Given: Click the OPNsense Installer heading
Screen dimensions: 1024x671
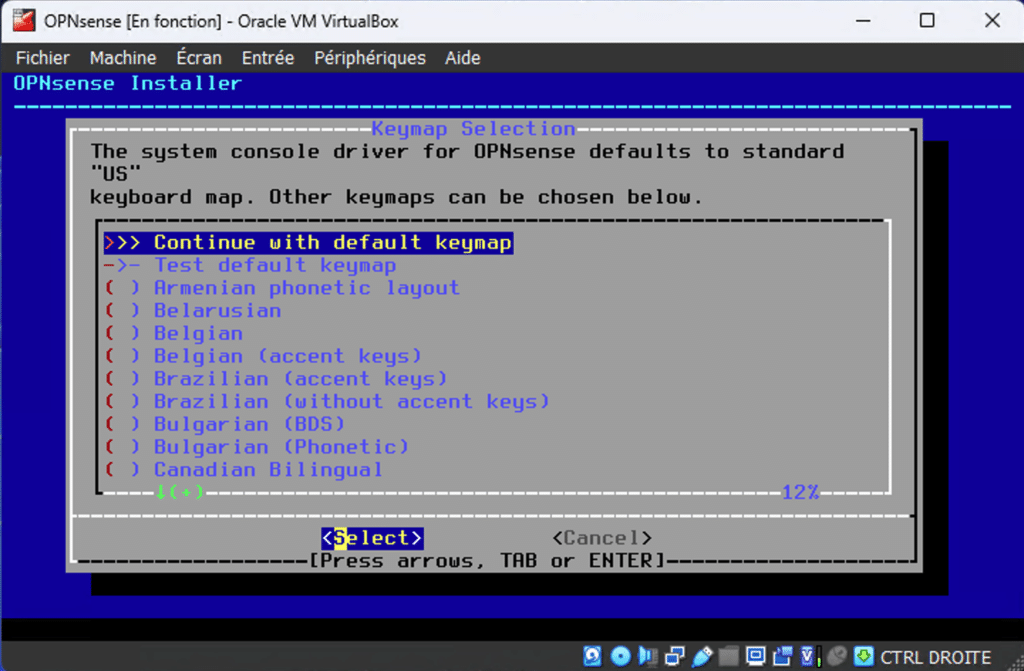Looking at the screenshot, I should [128, 84].
